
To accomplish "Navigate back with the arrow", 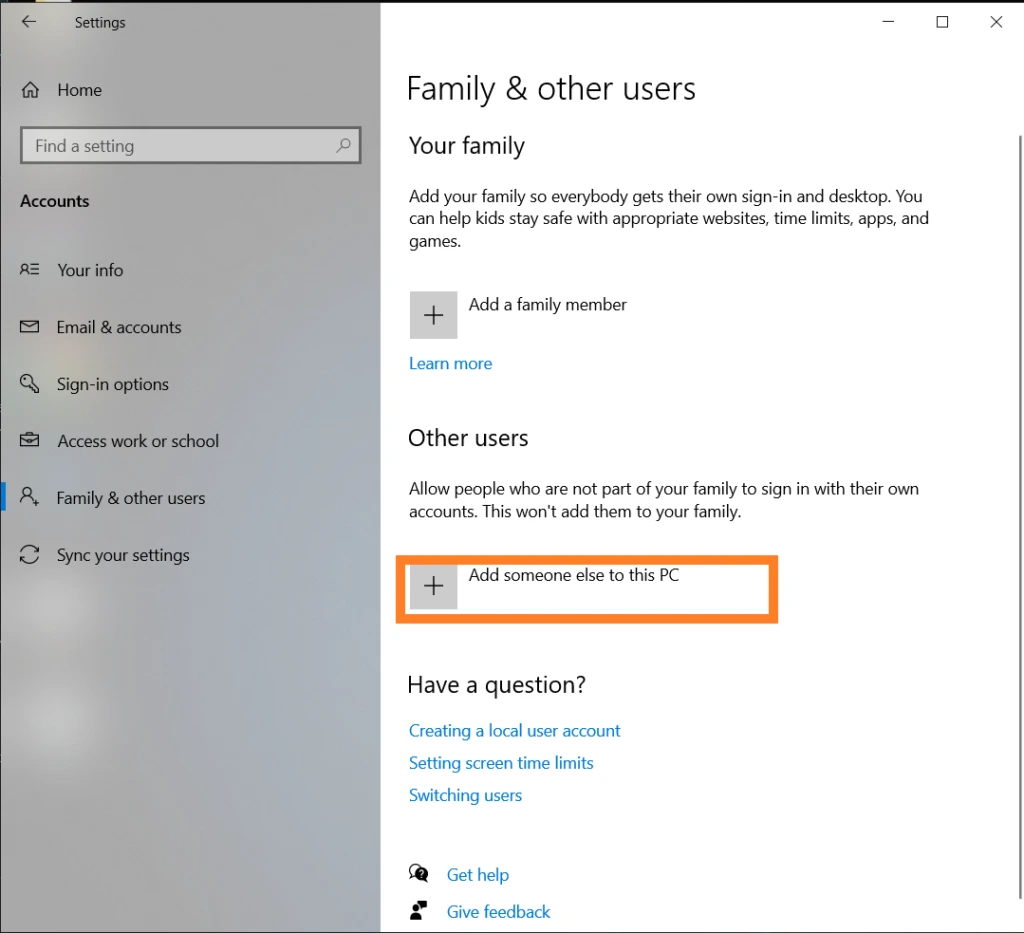I will (27, 21).
